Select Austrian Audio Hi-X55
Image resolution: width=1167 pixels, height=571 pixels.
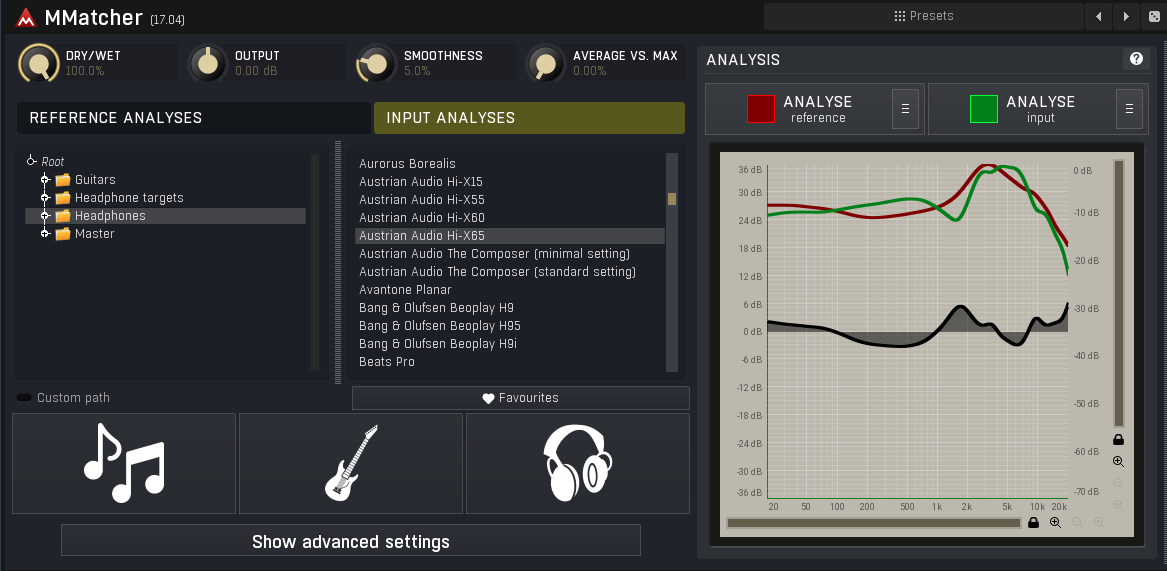[x=510, y=200]
